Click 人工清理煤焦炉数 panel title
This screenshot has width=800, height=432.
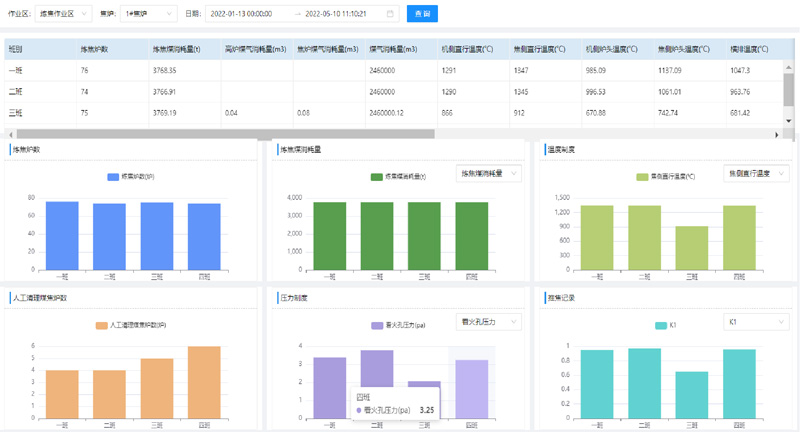tap(40, 298)
